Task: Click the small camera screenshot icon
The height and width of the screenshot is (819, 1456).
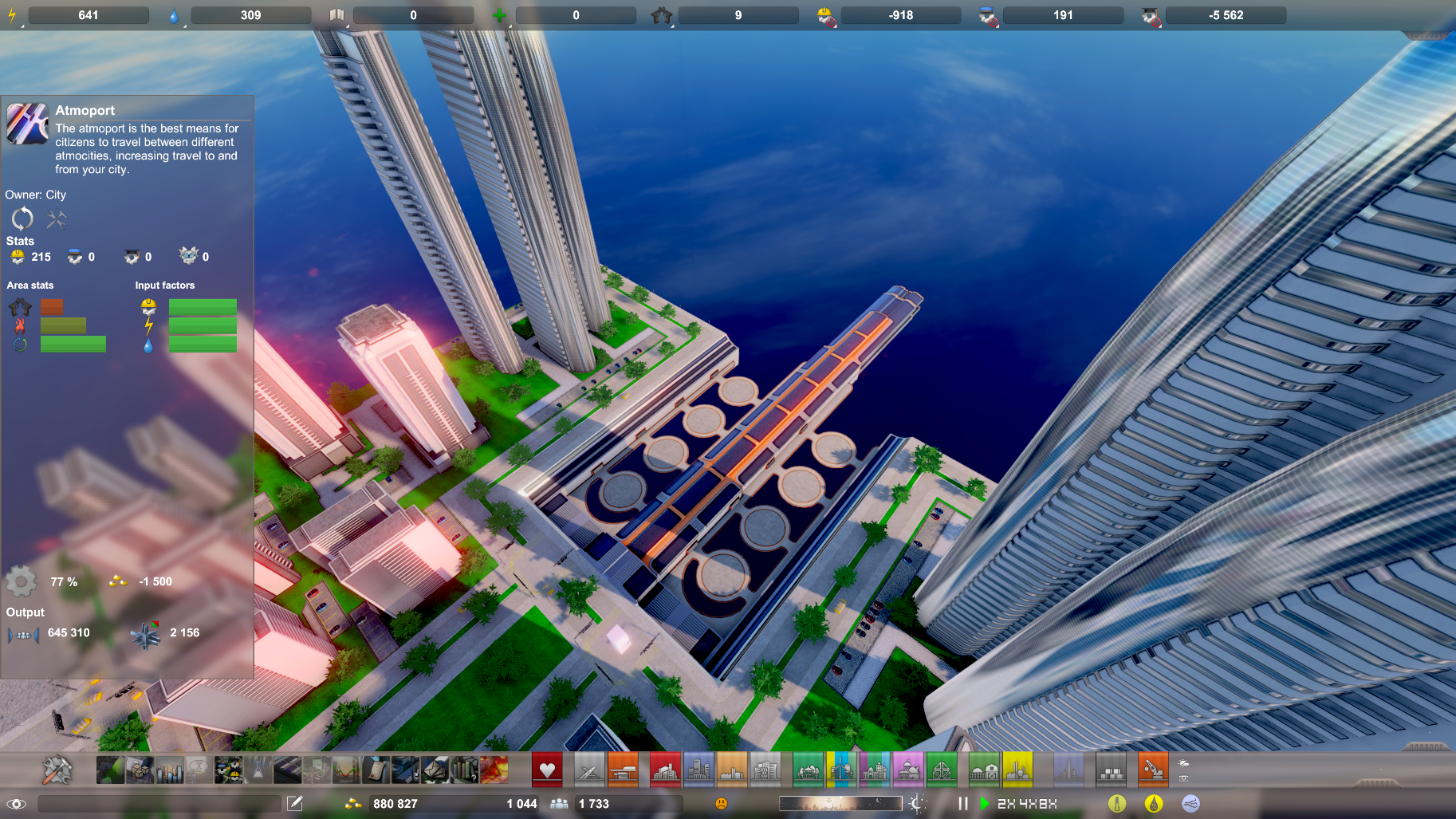Action: [x=1184, y=778]
